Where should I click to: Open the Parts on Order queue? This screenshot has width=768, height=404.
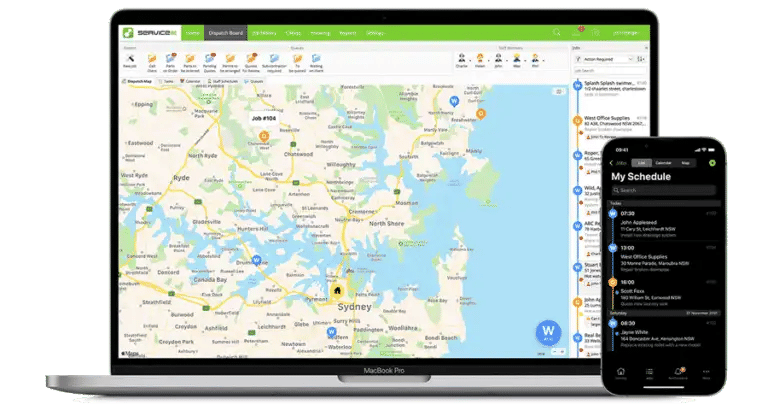170,63
